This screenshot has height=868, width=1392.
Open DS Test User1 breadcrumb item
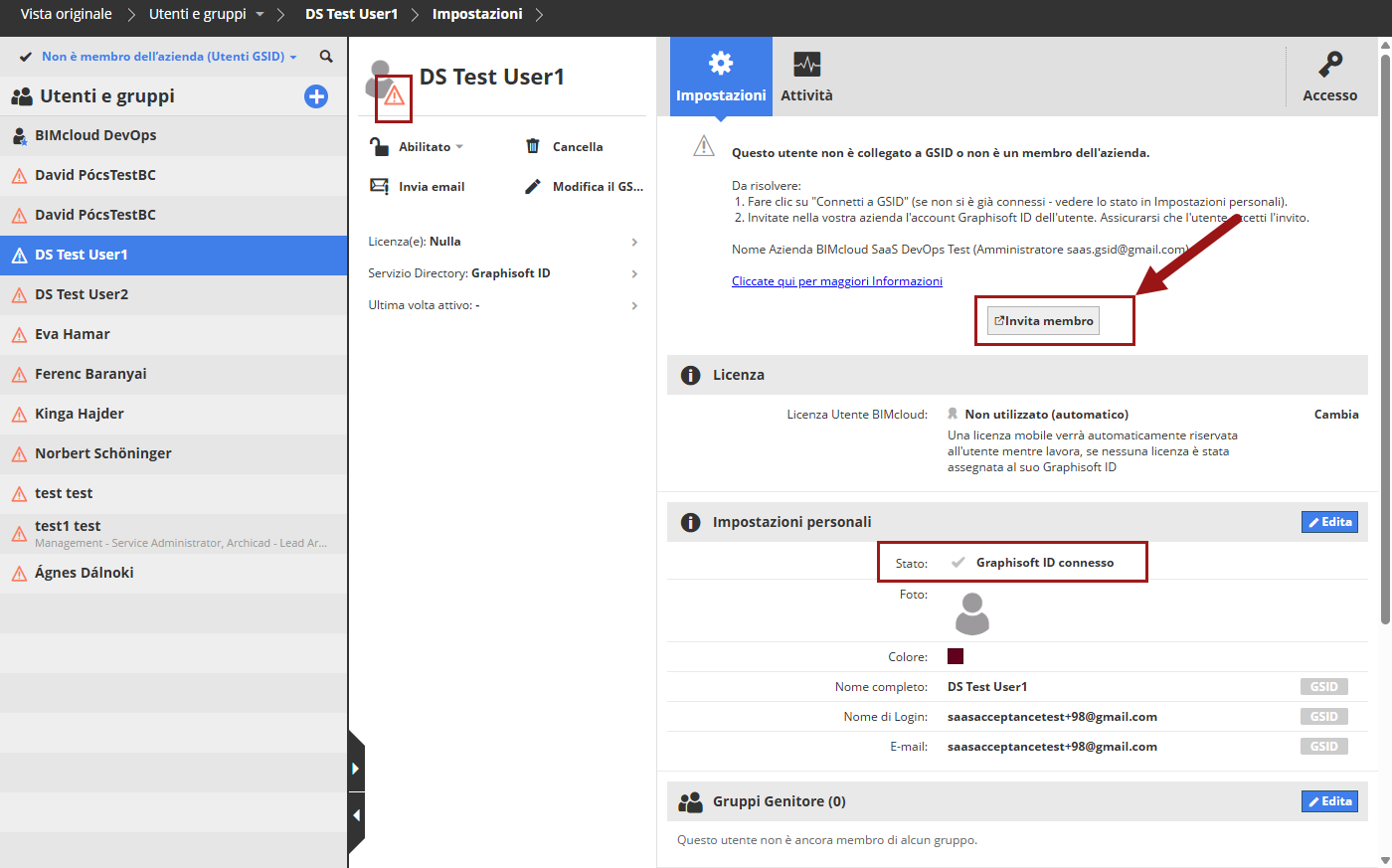[351, 14]
